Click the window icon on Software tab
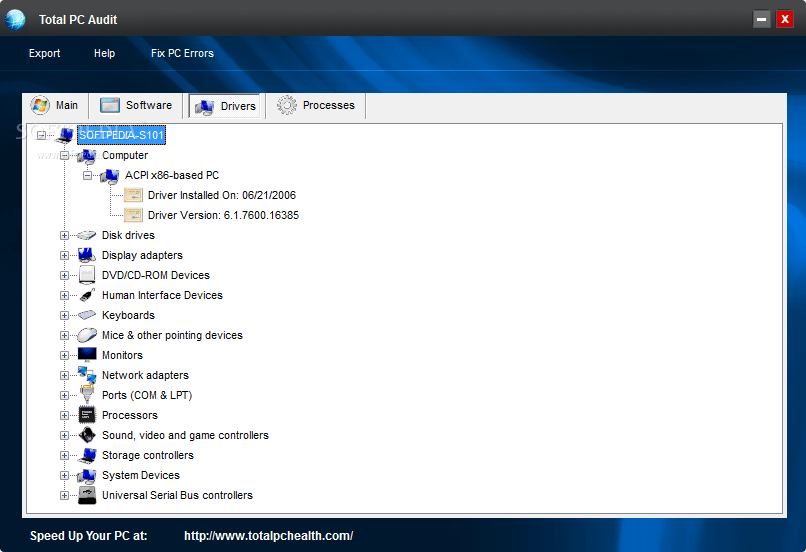806x552 pixels. [109, 105]
